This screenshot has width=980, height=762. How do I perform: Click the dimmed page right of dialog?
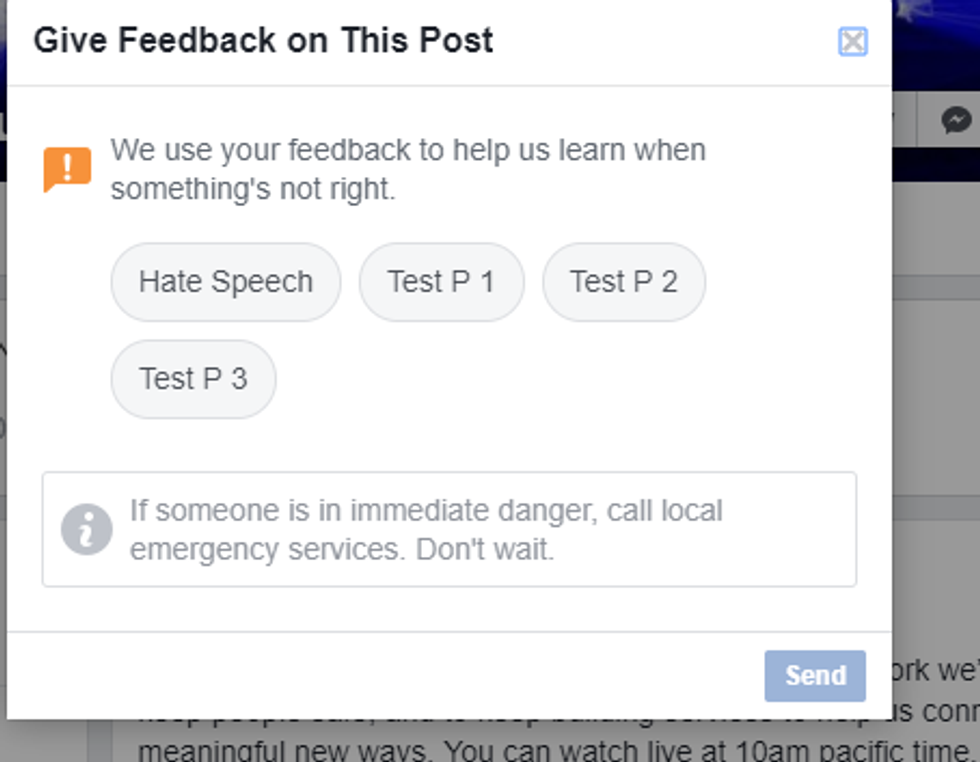click(935, 400)
